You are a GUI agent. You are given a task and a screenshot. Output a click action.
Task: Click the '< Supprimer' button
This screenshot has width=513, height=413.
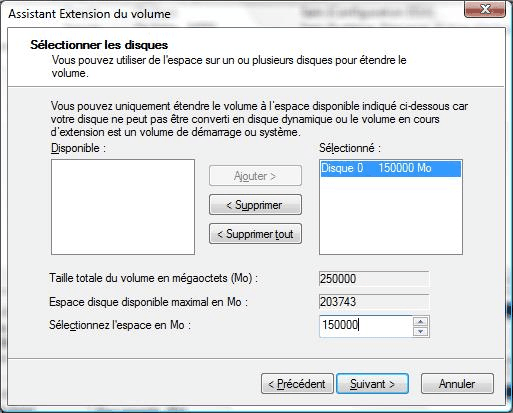(x=255, y=205)
